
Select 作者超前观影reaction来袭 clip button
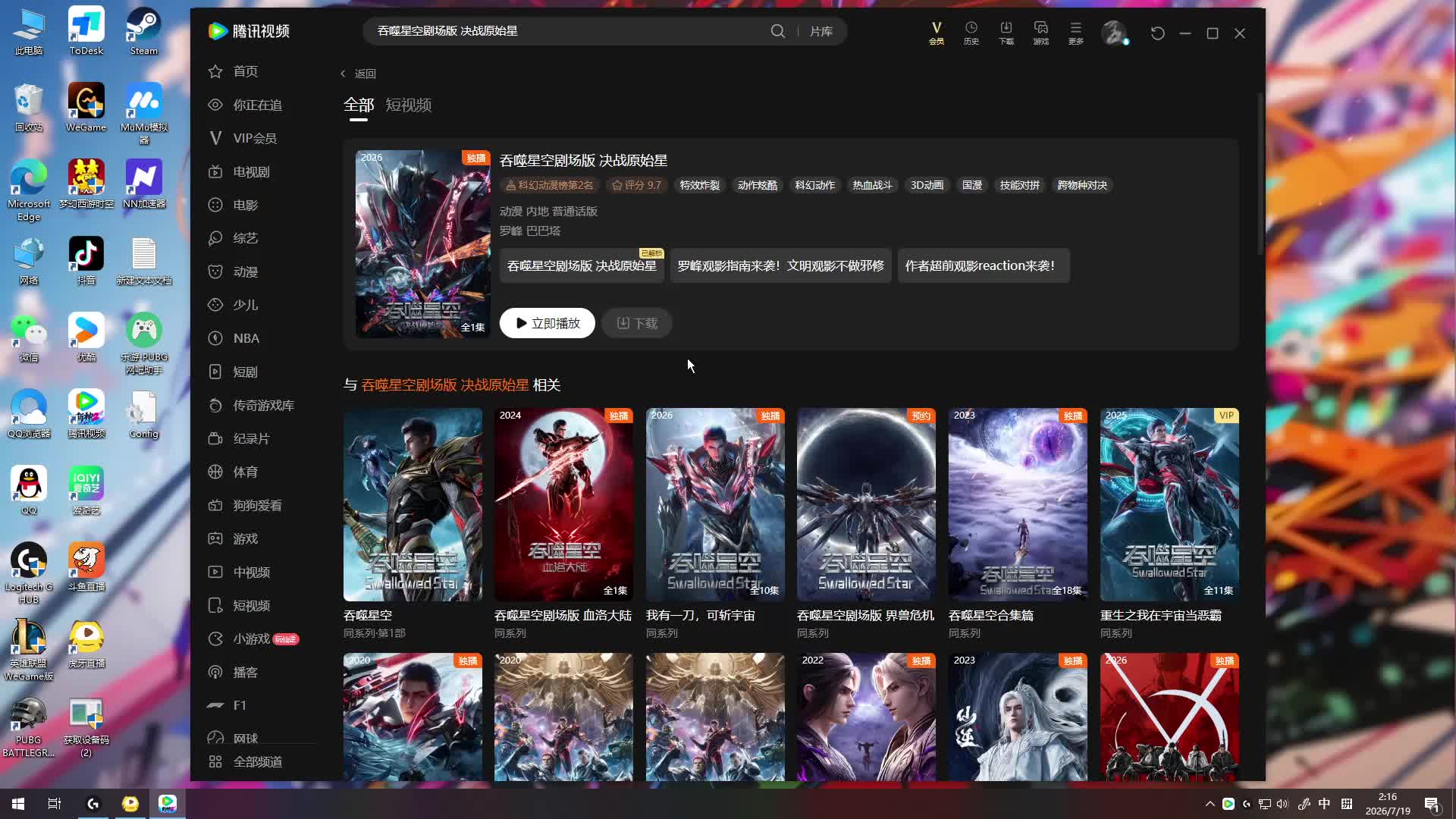click(984, 265)
